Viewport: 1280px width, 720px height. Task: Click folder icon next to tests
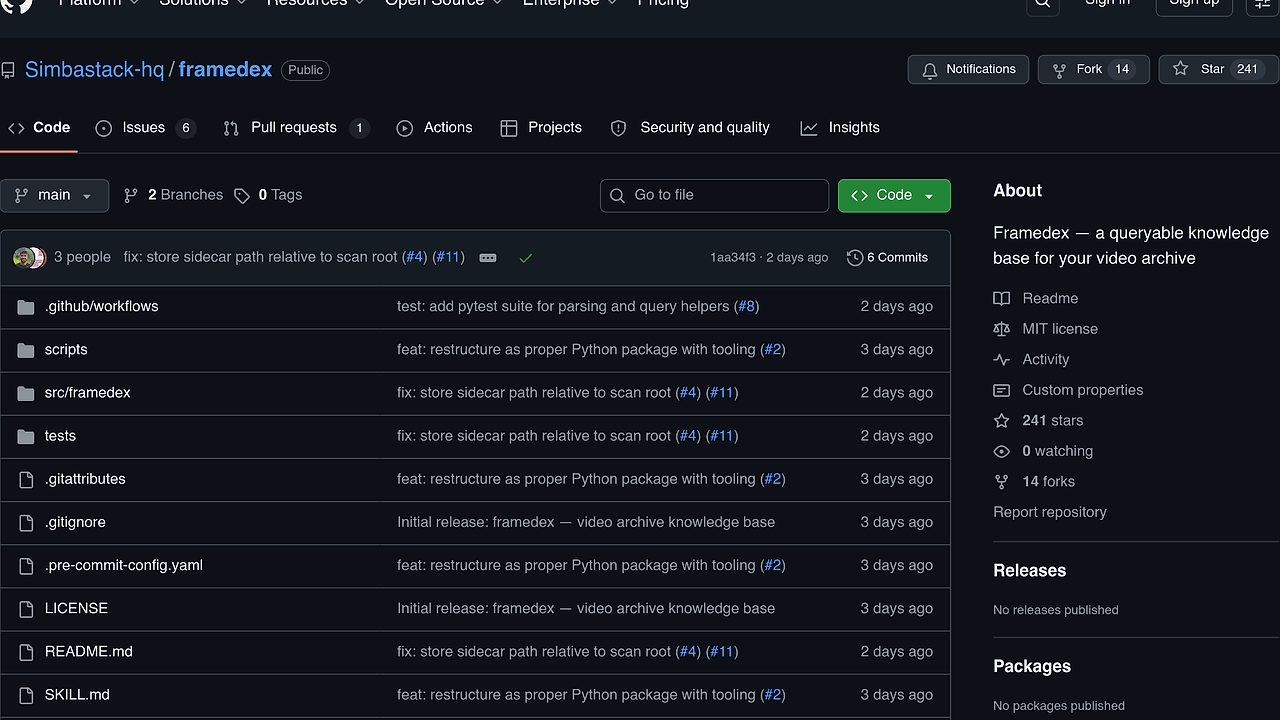tap(26, 436)
